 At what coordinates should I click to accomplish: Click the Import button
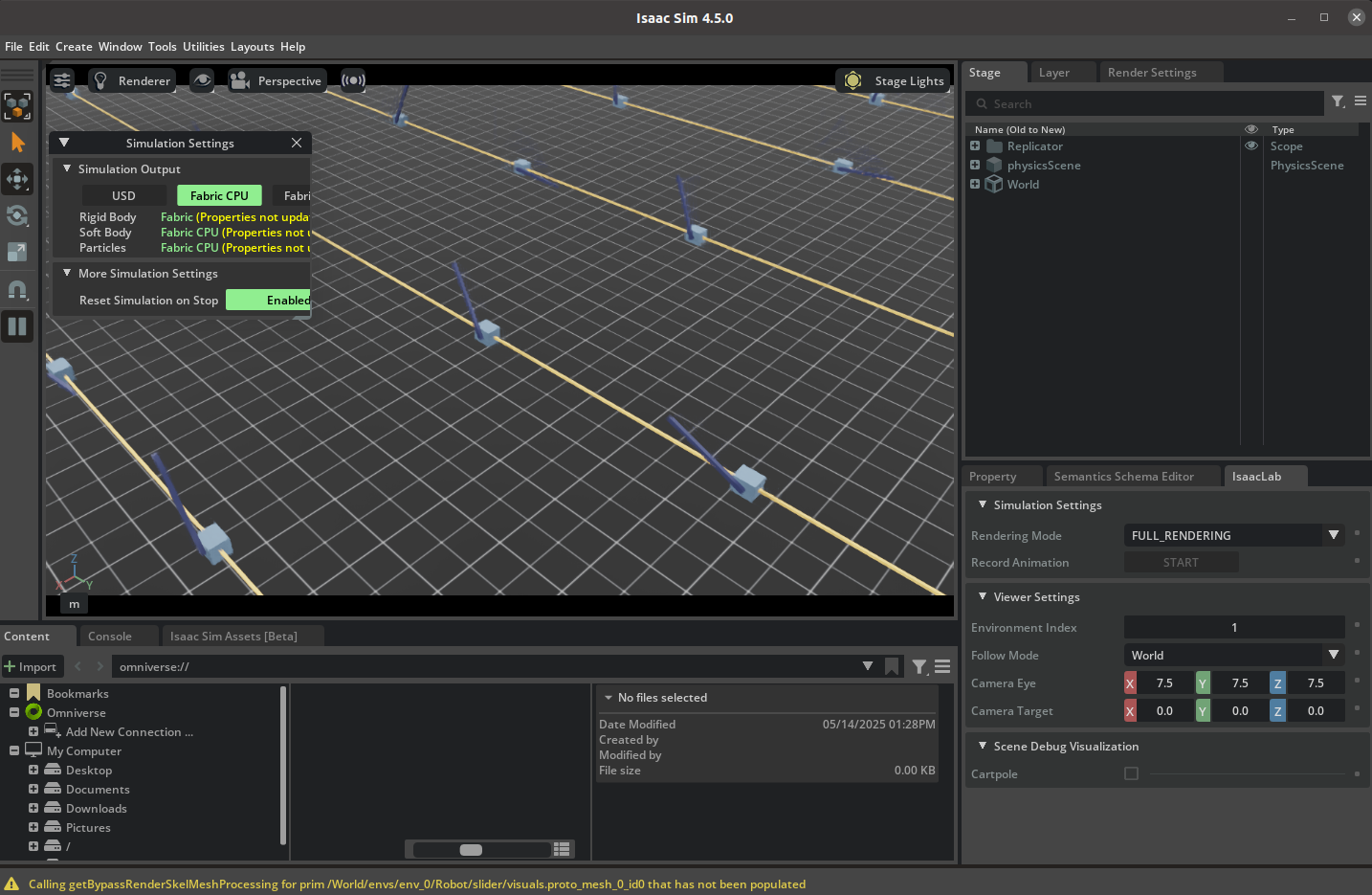[31, 666]
